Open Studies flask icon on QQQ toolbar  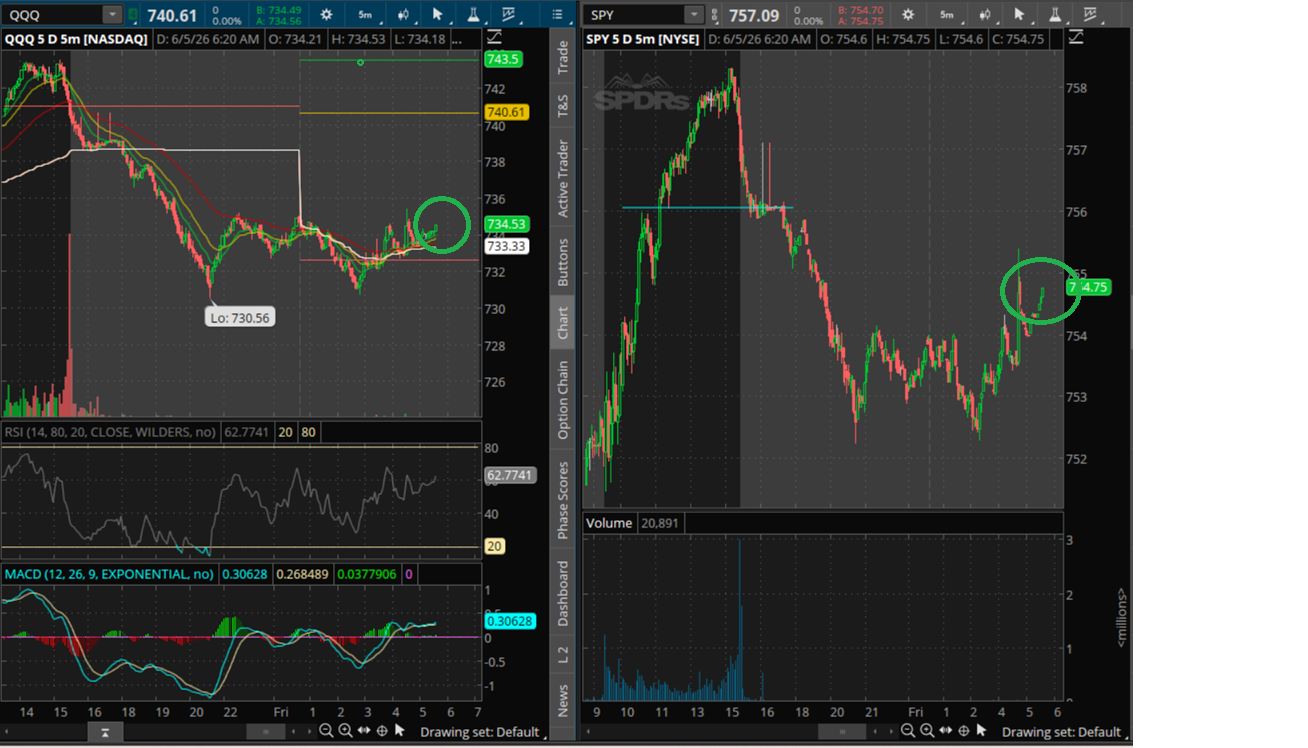(472, 14)
